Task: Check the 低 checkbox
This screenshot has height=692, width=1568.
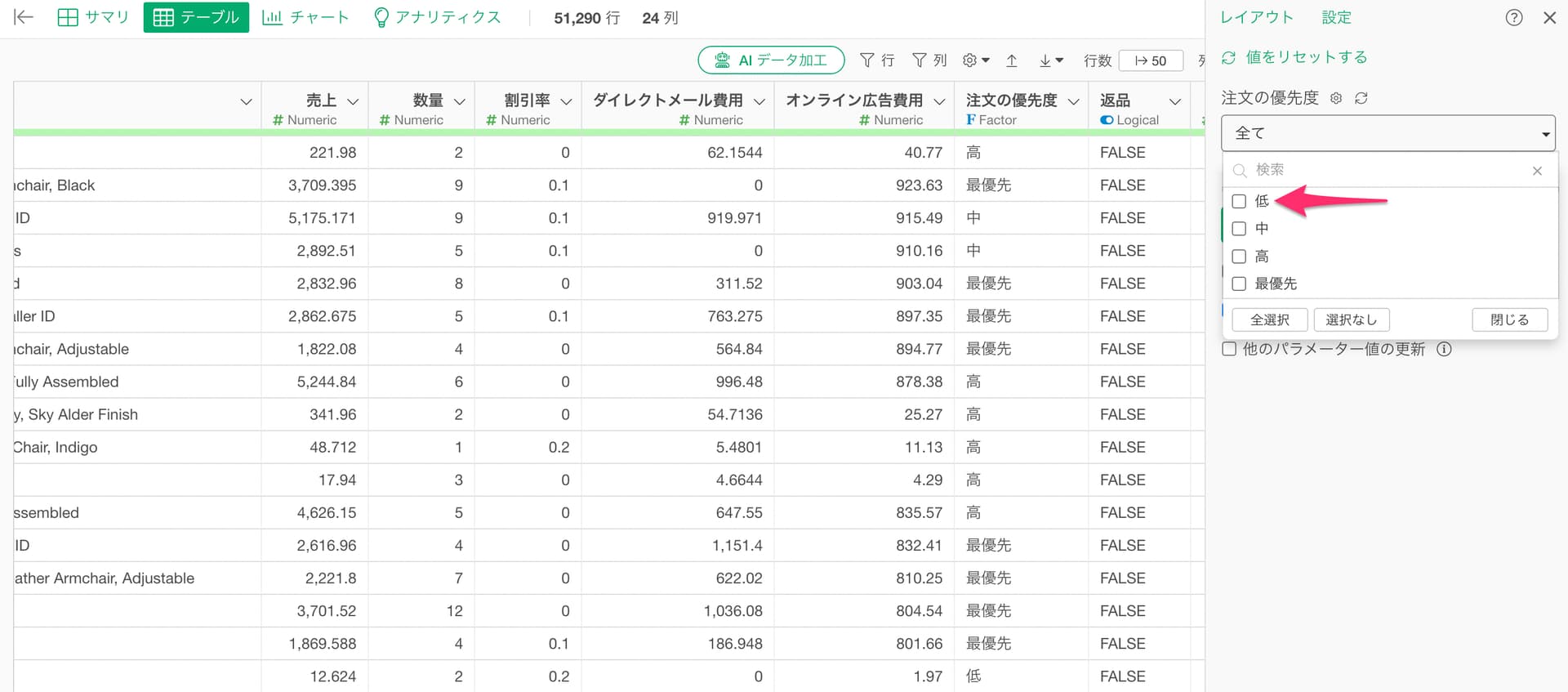Action: tap(1239, 201)
